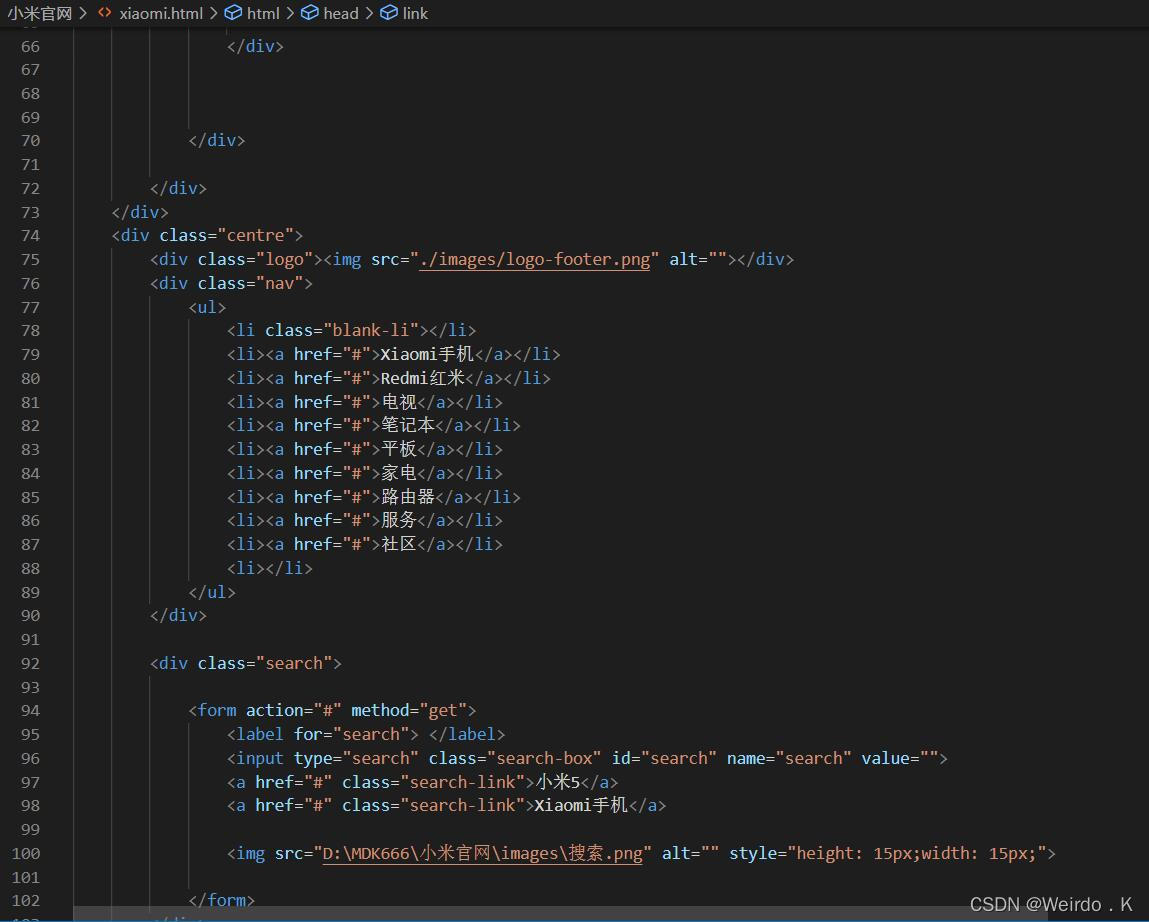Open the 小米官网 breadcrumb dropdown
1149x922 pixels.
click(38, 13)
